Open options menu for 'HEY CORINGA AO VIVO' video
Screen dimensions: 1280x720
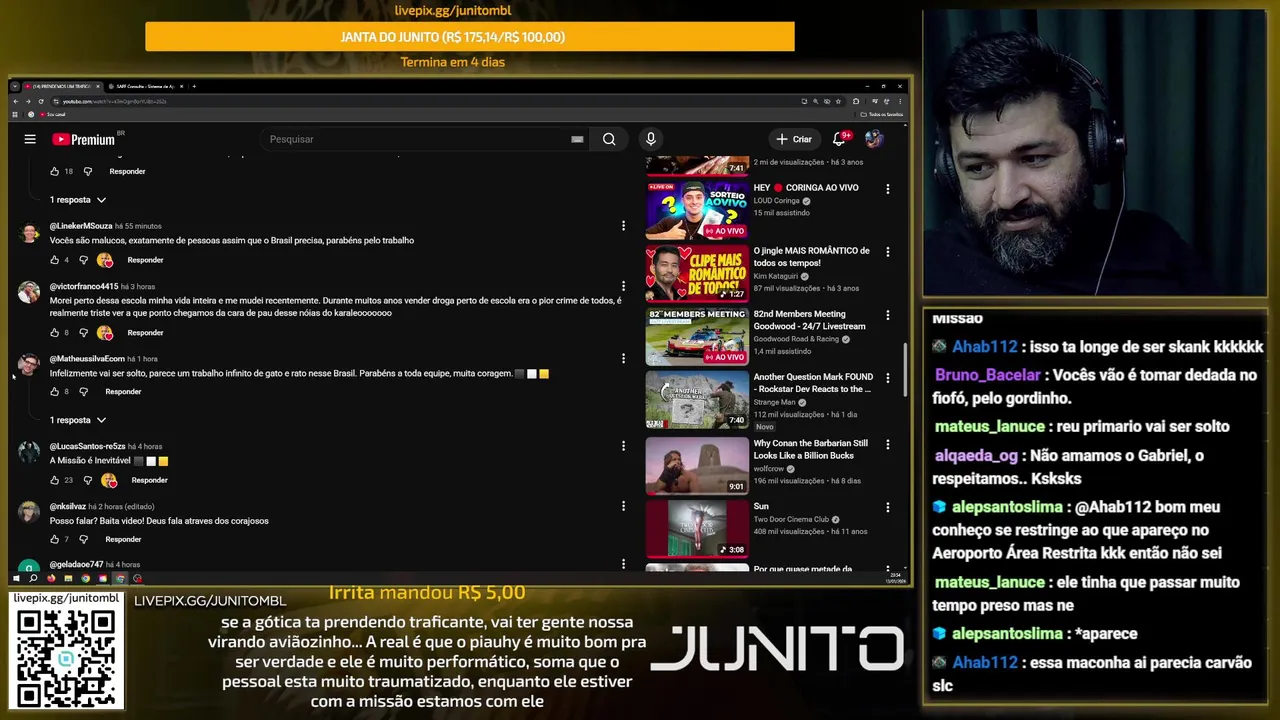point(887,188)
